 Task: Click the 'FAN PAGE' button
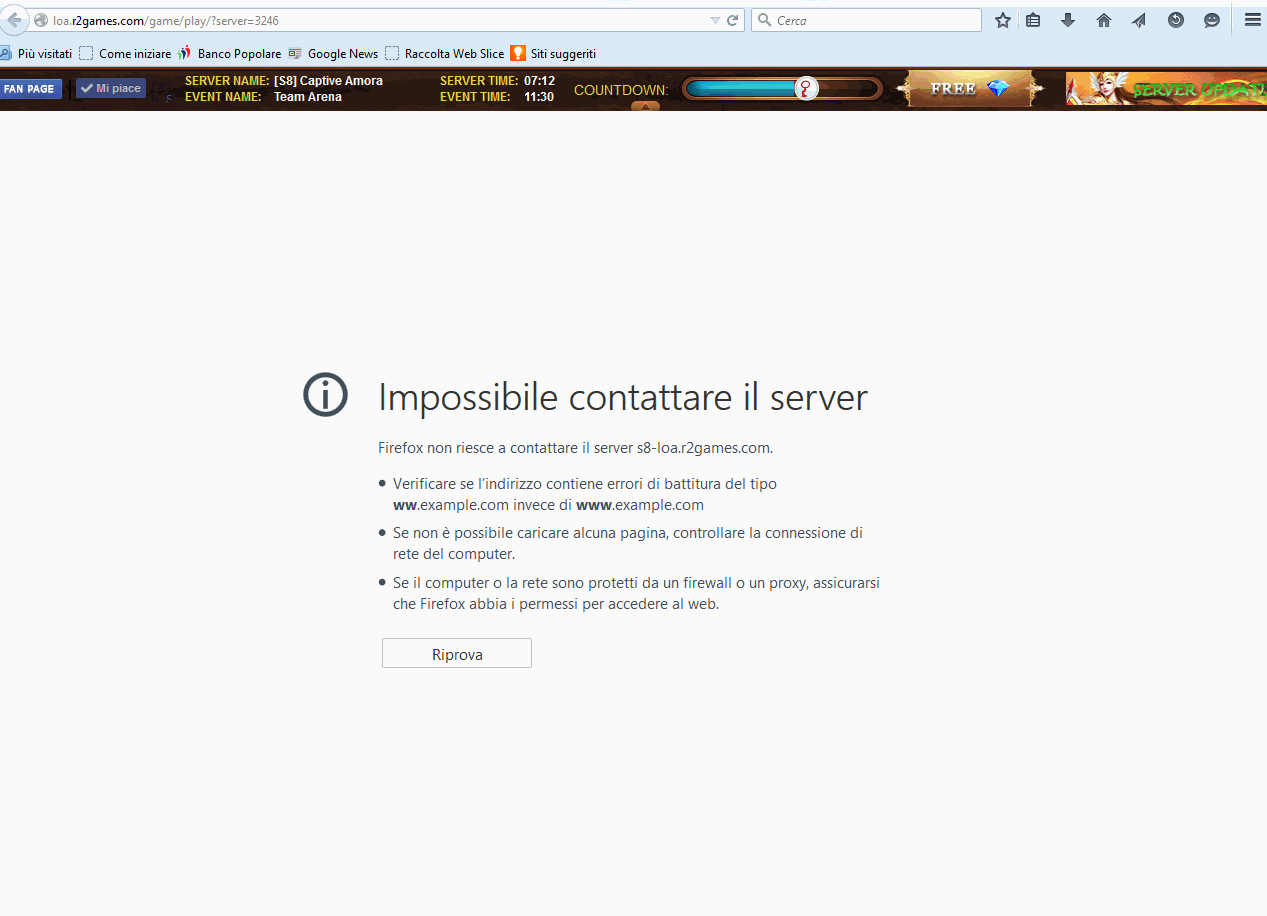click(29, 89)
